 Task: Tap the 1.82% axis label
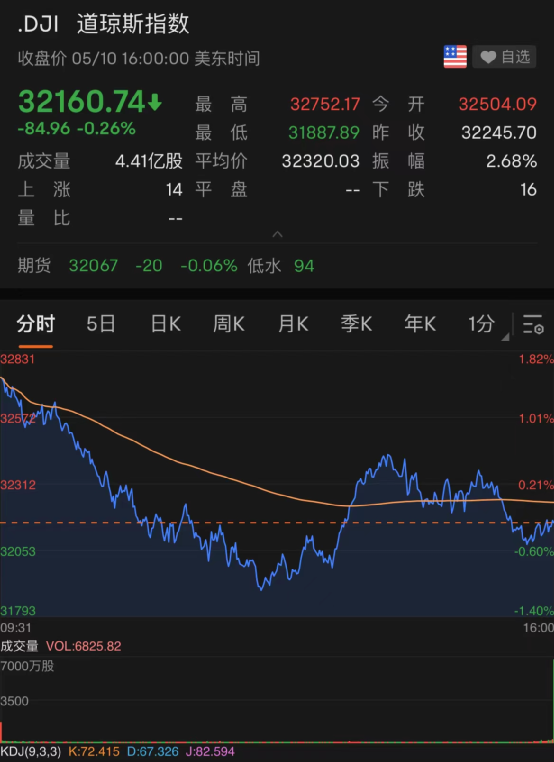pyautogui.click(x=536, y=359)
